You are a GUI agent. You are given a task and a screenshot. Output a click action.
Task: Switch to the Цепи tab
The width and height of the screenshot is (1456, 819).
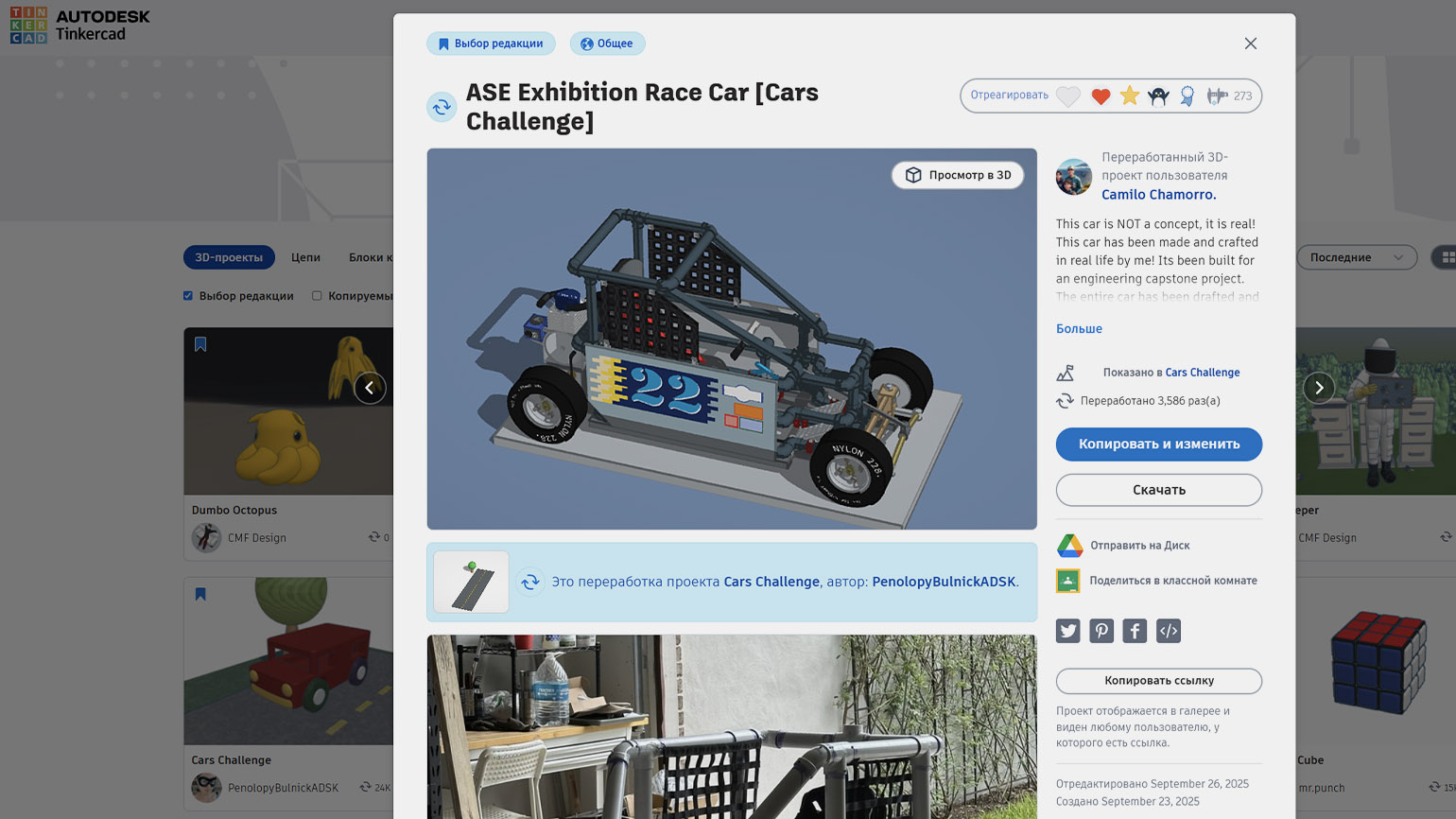point(305,257)
